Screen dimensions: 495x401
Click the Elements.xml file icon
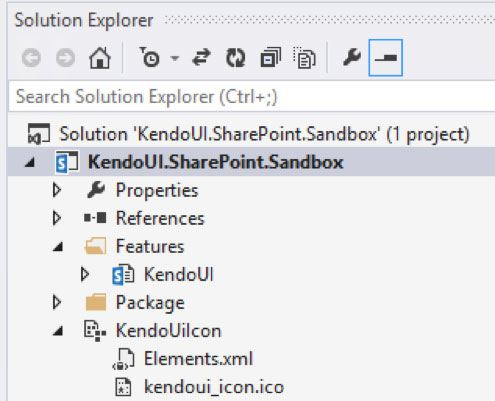(123, 359)
